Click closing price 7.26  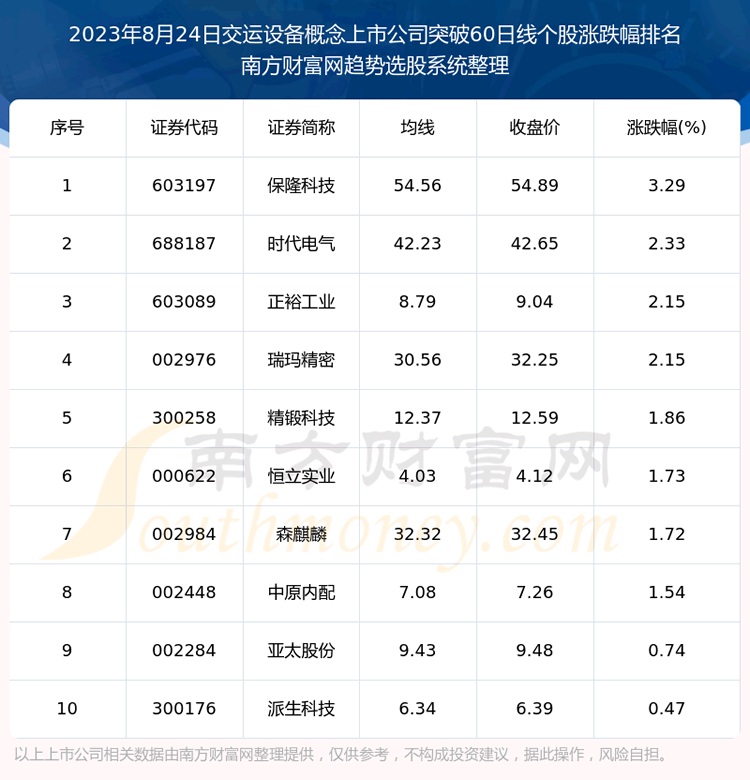point(535,592)
